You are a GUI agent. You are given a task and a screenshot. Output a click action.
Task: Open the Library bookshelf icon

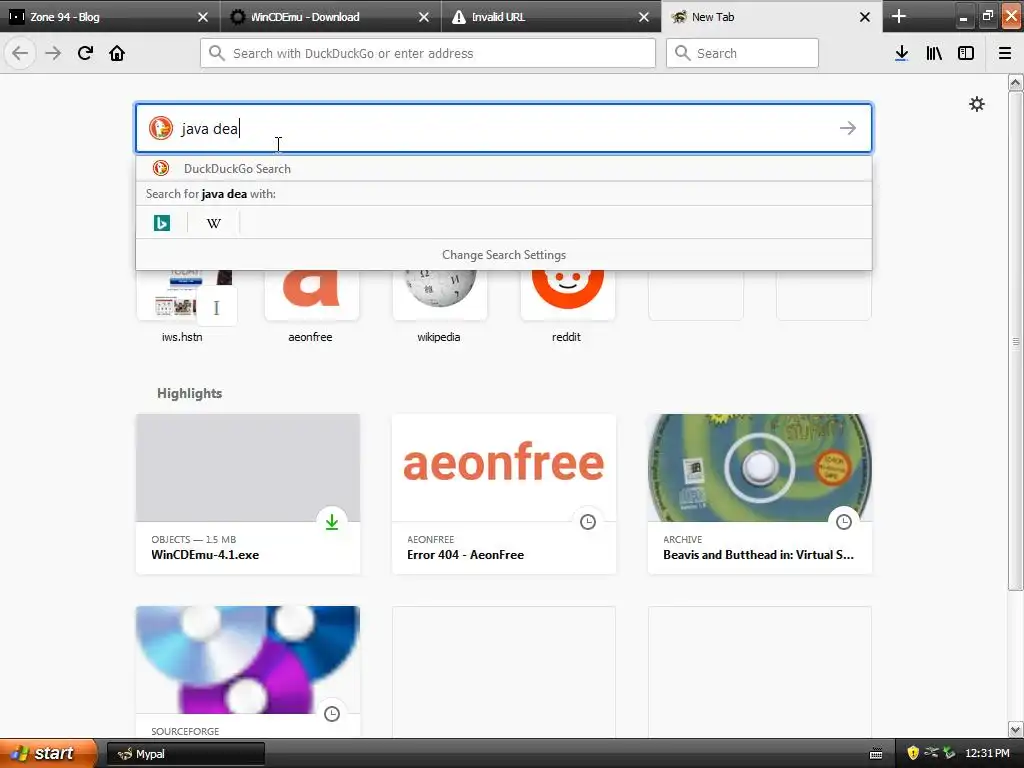pos(934,53)
